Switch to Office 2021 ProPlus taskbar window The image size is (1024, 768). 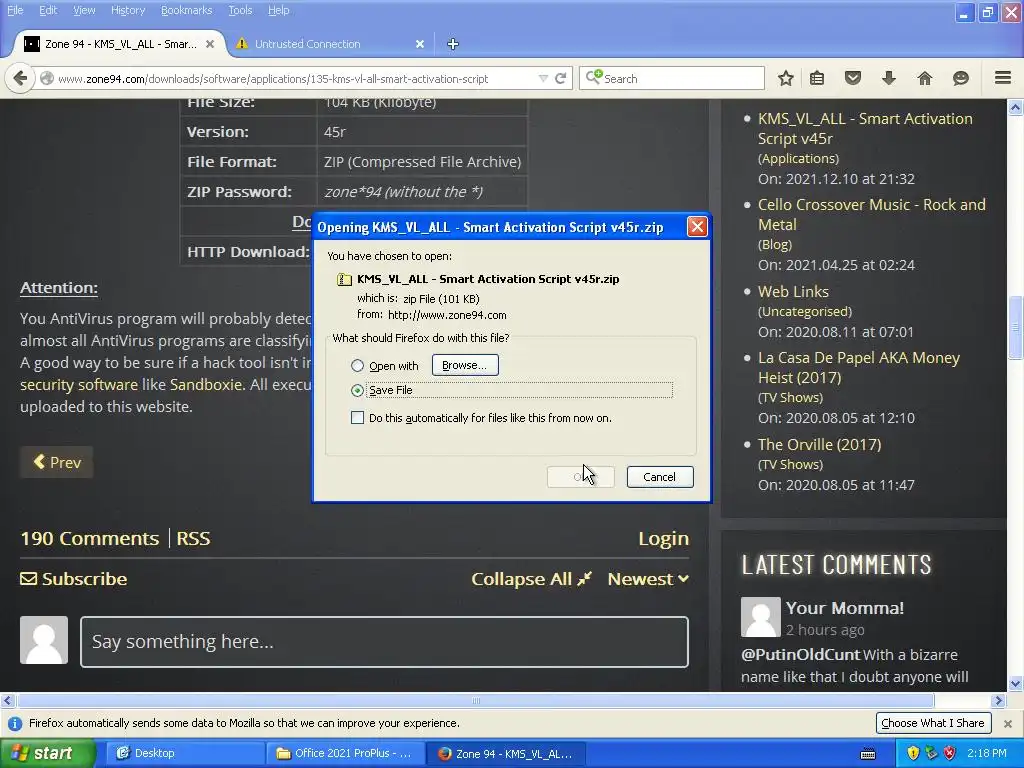(x=345, y=753)
